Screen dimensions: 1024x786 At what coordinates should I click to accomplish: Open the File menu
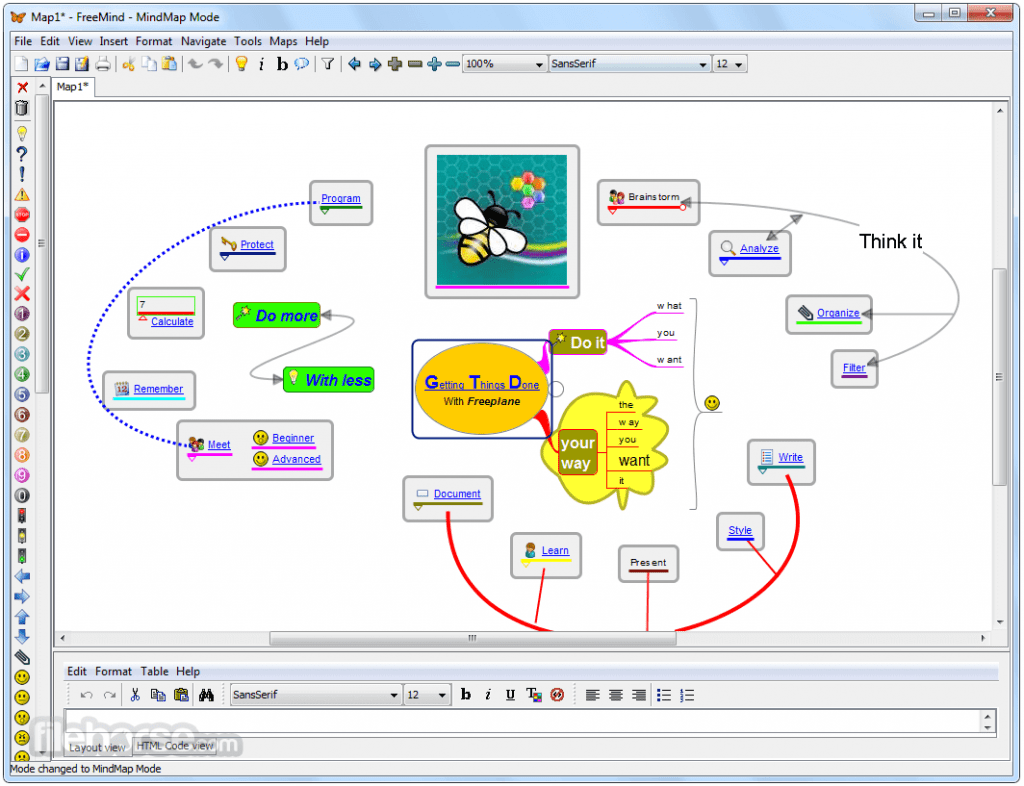point(23,41)
